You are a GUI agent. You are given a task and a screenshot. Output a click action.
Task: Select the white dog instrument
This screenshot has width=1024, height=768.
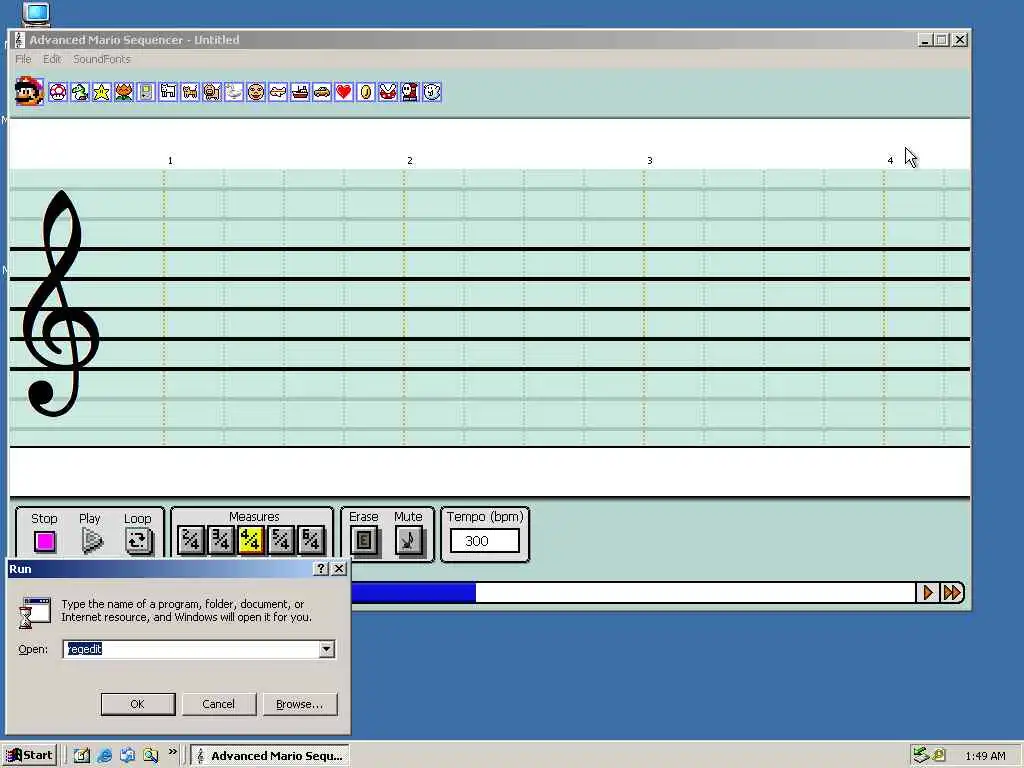click(x=168, y=92)
